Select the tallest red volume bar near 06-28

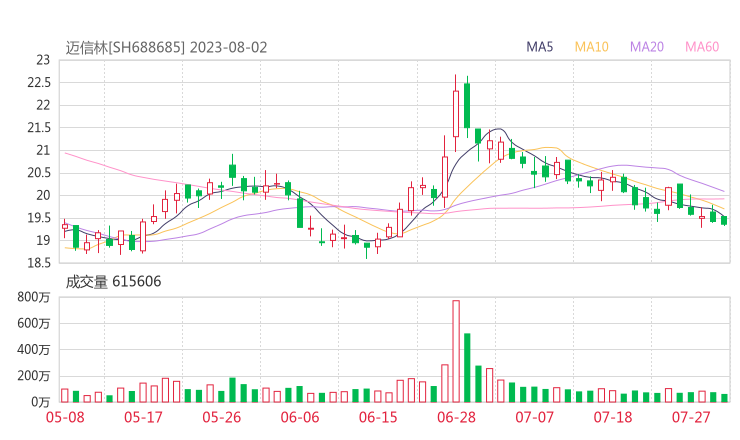pyautogui.click(x=456, y=351)
